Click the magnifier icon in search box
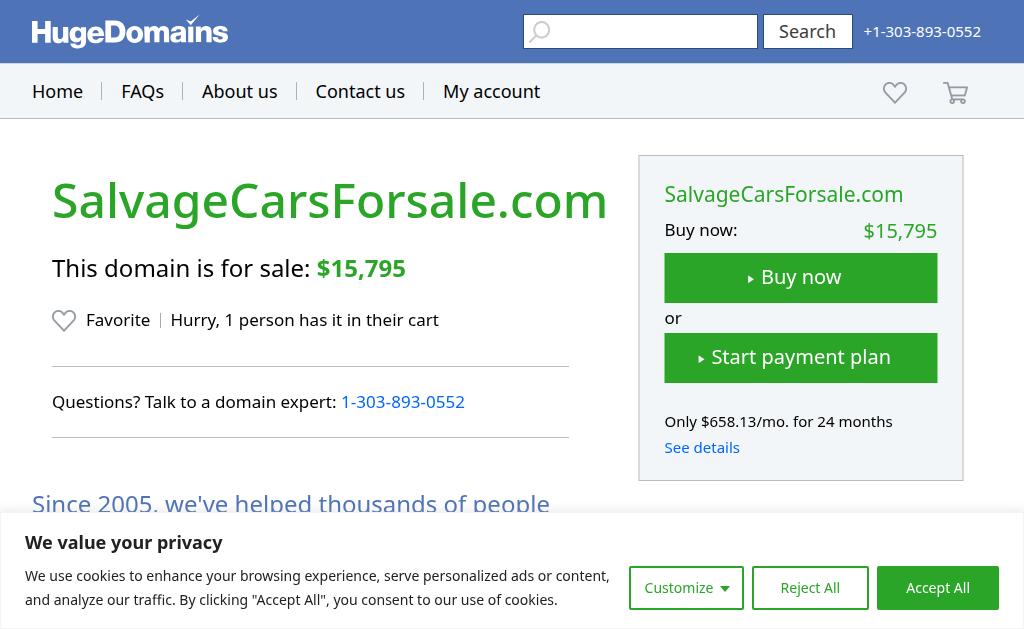Screen dimensions: 1024x629 point(540,32)
